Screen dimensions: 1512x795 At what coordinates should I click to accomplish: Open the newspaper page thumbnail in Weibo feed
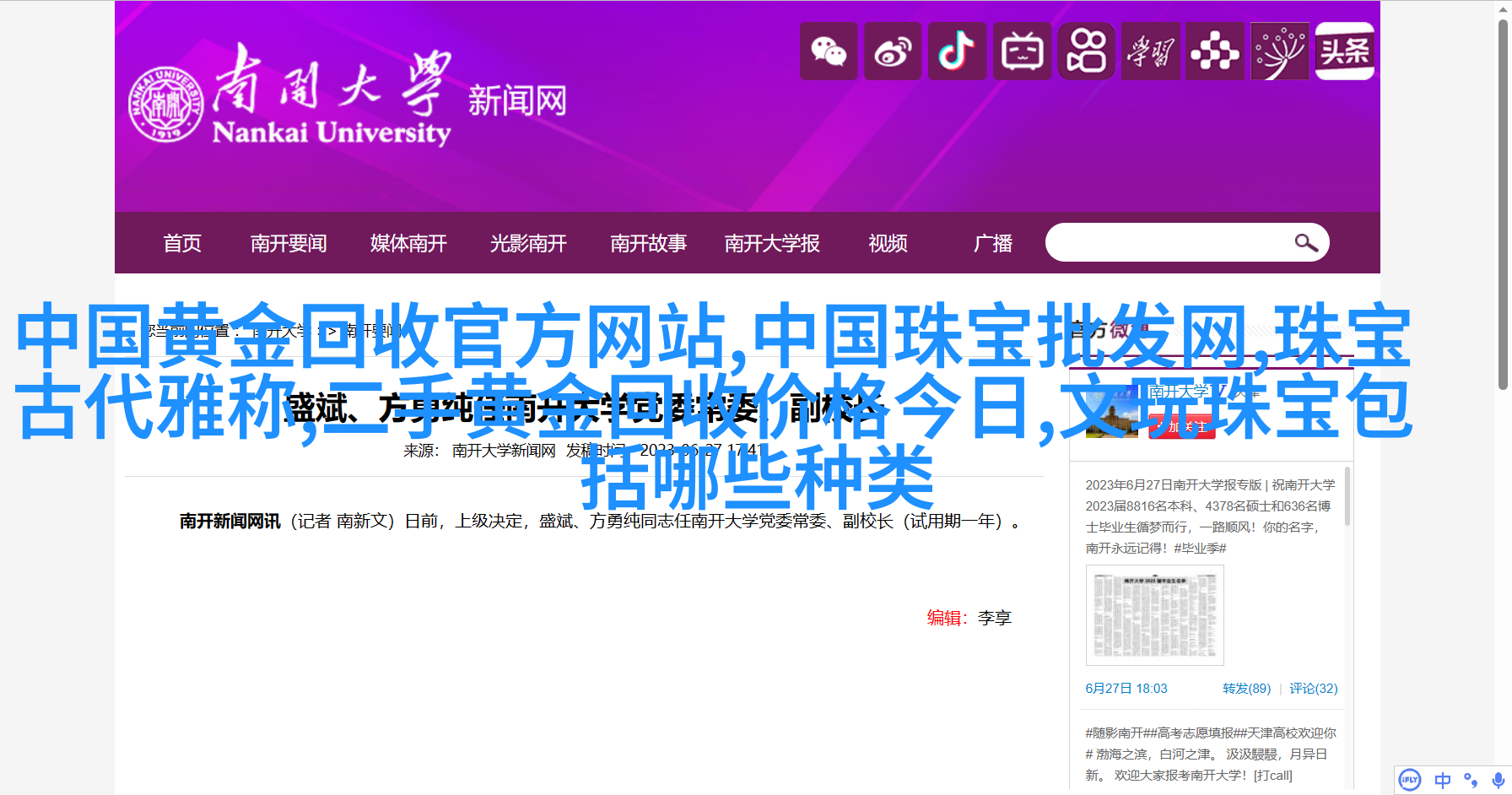tap(1154, 615)
